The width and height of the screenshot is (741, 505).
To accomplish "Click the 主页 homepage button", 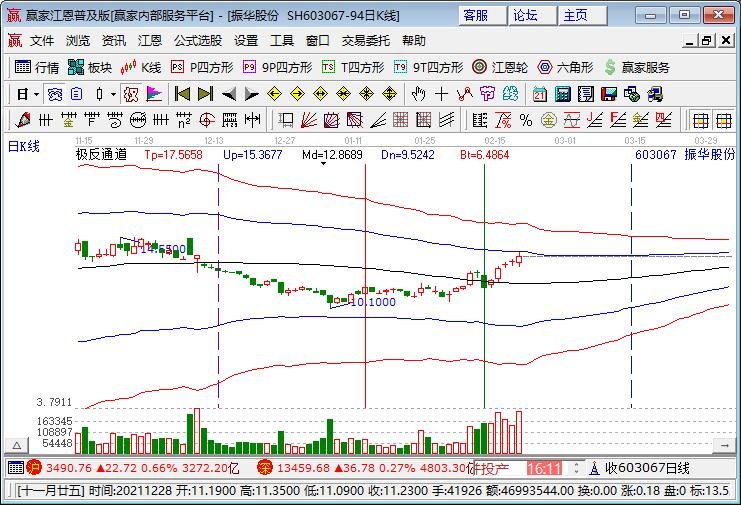I will 583,16.
